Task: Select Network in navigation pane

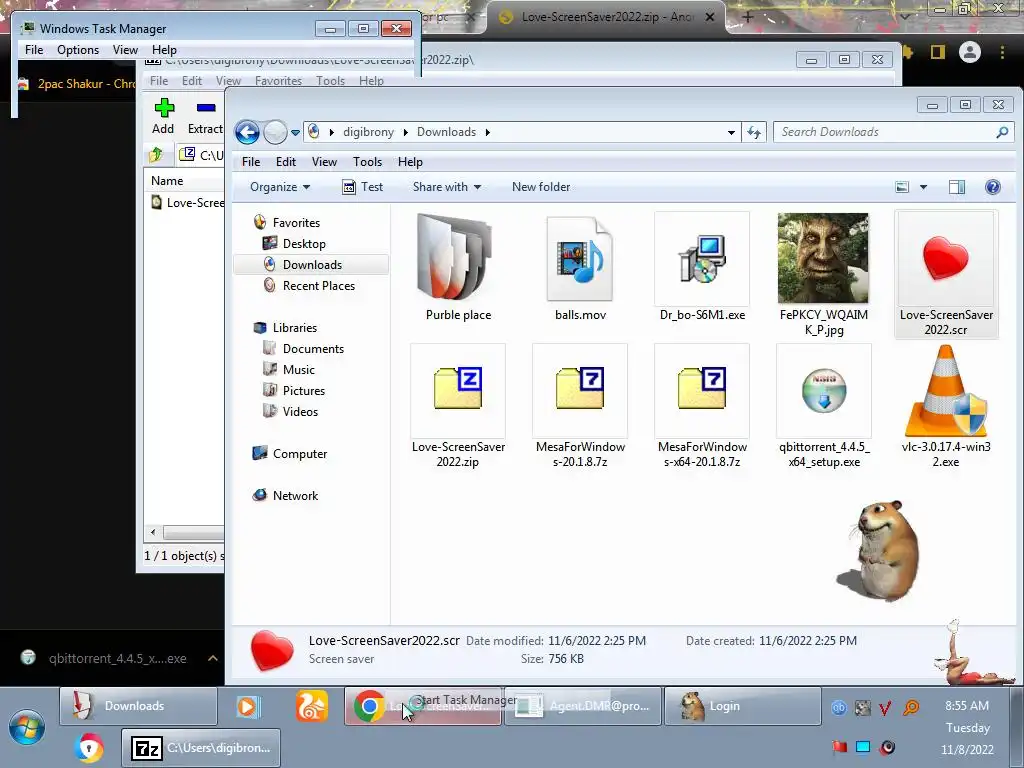Action: (x=295, y=496)
